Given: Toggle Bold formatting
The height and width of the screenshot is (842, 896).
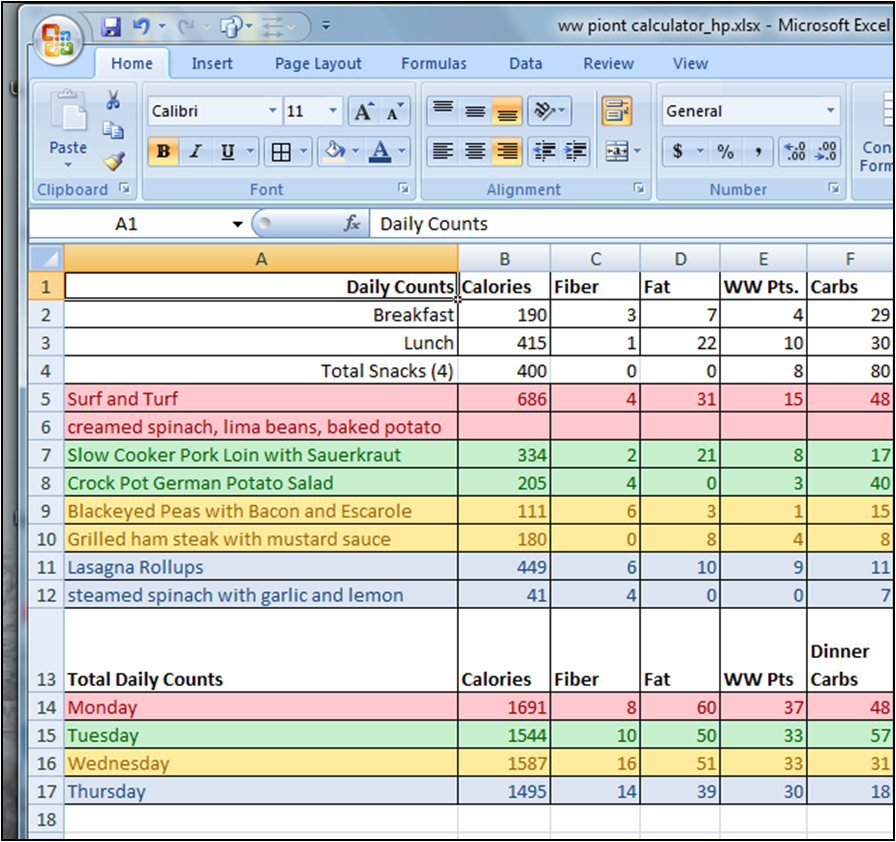Looking at the screenshot, I should pyautogui.click(x=163, y=151).
